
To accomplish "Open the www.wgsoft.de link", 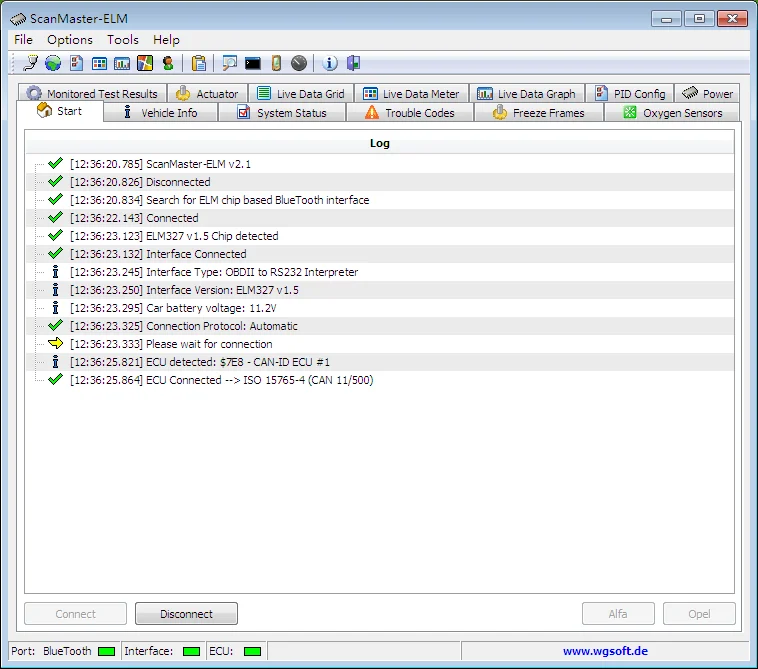I will pyautogui.click(x=605, y=651).
